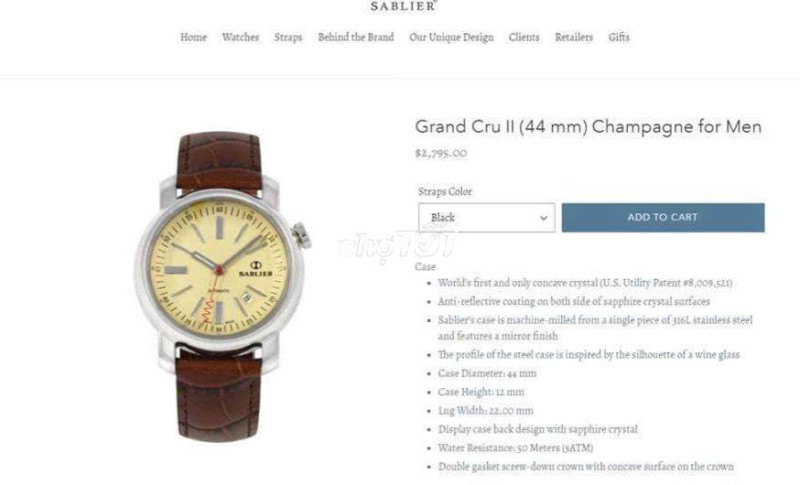This screenshot has height=485, width=800.
Task: Click the watch crown in the photo
Action: coord(302,235)
